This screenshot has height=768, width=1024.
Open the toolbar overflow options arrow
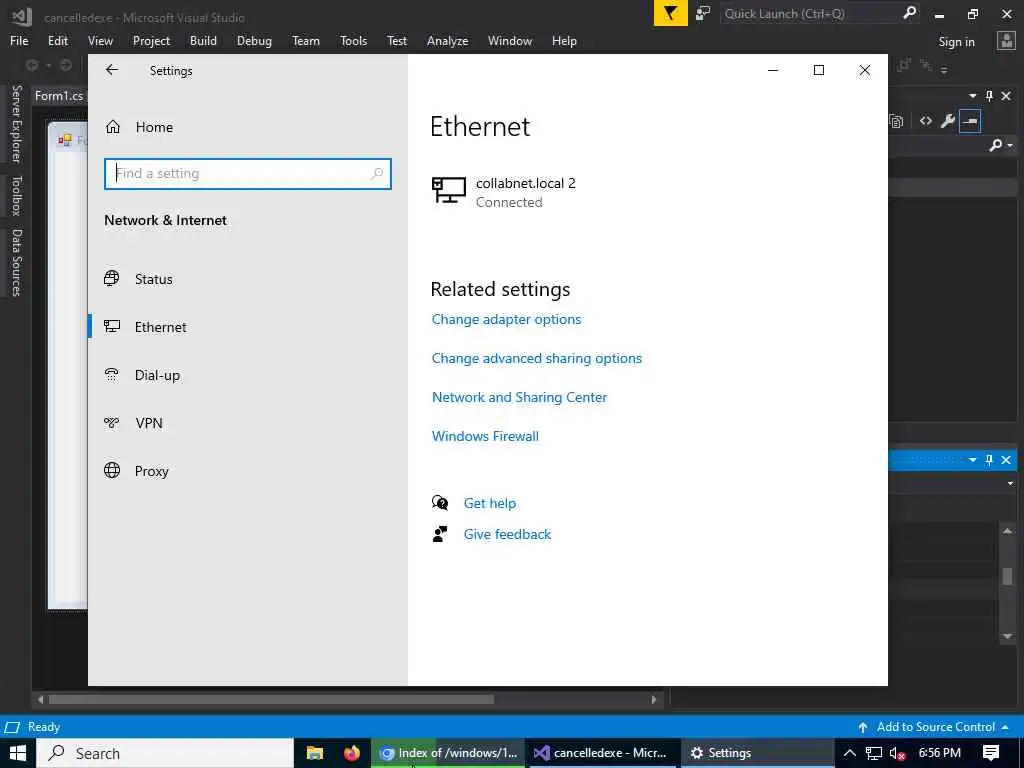(944, 69)
